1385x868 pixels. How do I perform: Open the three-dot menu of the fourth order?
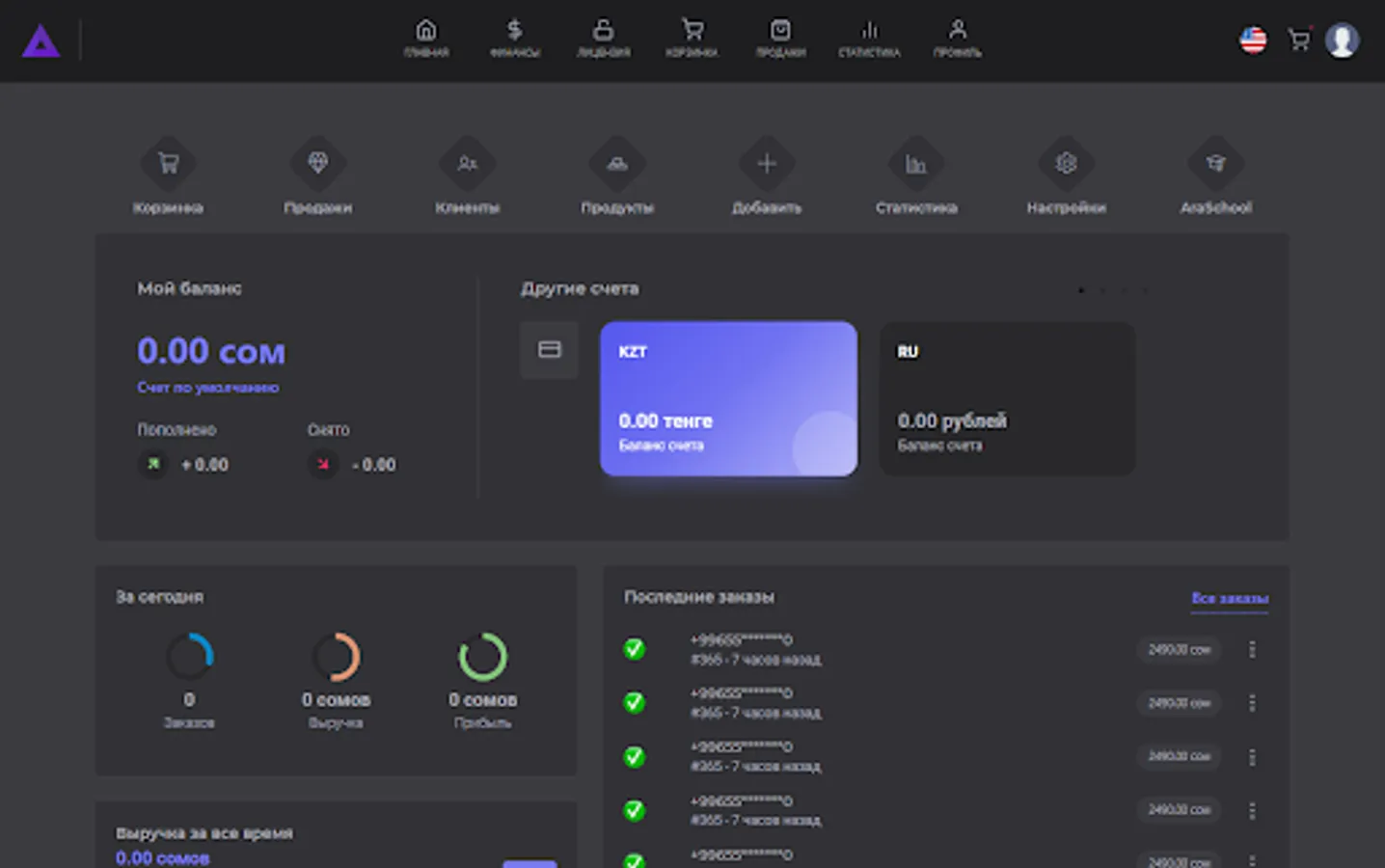pyautogui.click(x=1252, y=810)
